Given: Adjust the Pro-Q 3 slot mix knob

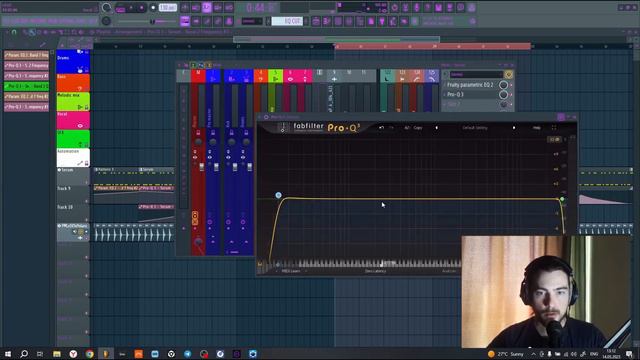Looking at the screenshot, I should (504, 94).
